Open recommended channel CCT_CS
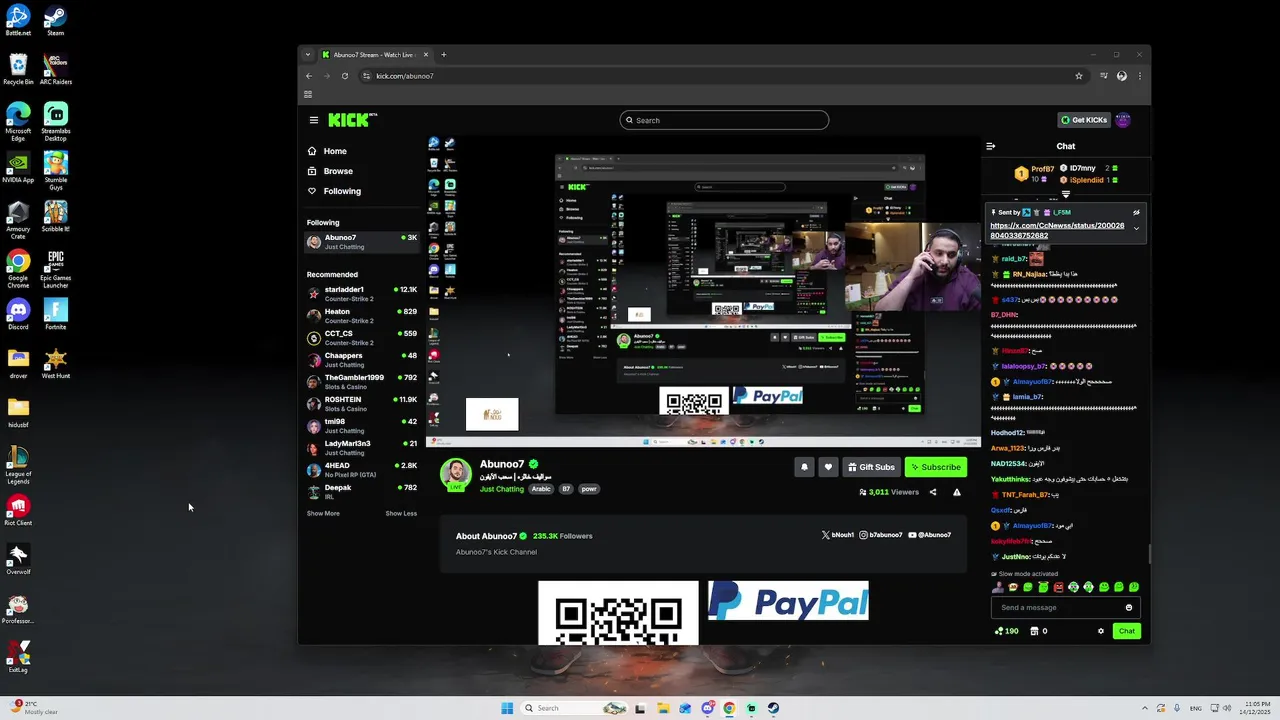 coord(362,338)
